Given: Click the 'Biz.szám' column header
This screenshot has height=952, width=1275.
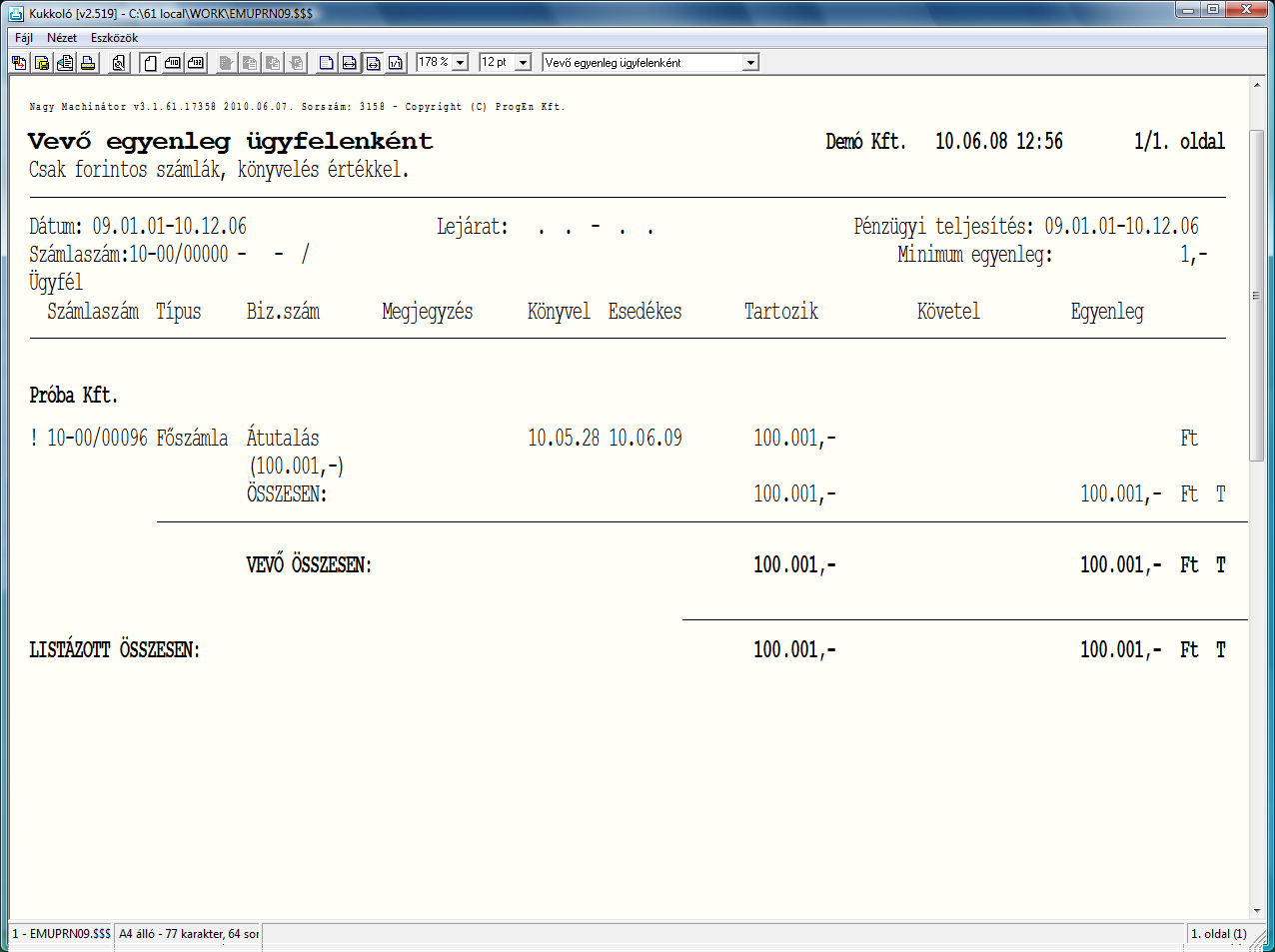Looking at the screenshot, I should 283,311.
